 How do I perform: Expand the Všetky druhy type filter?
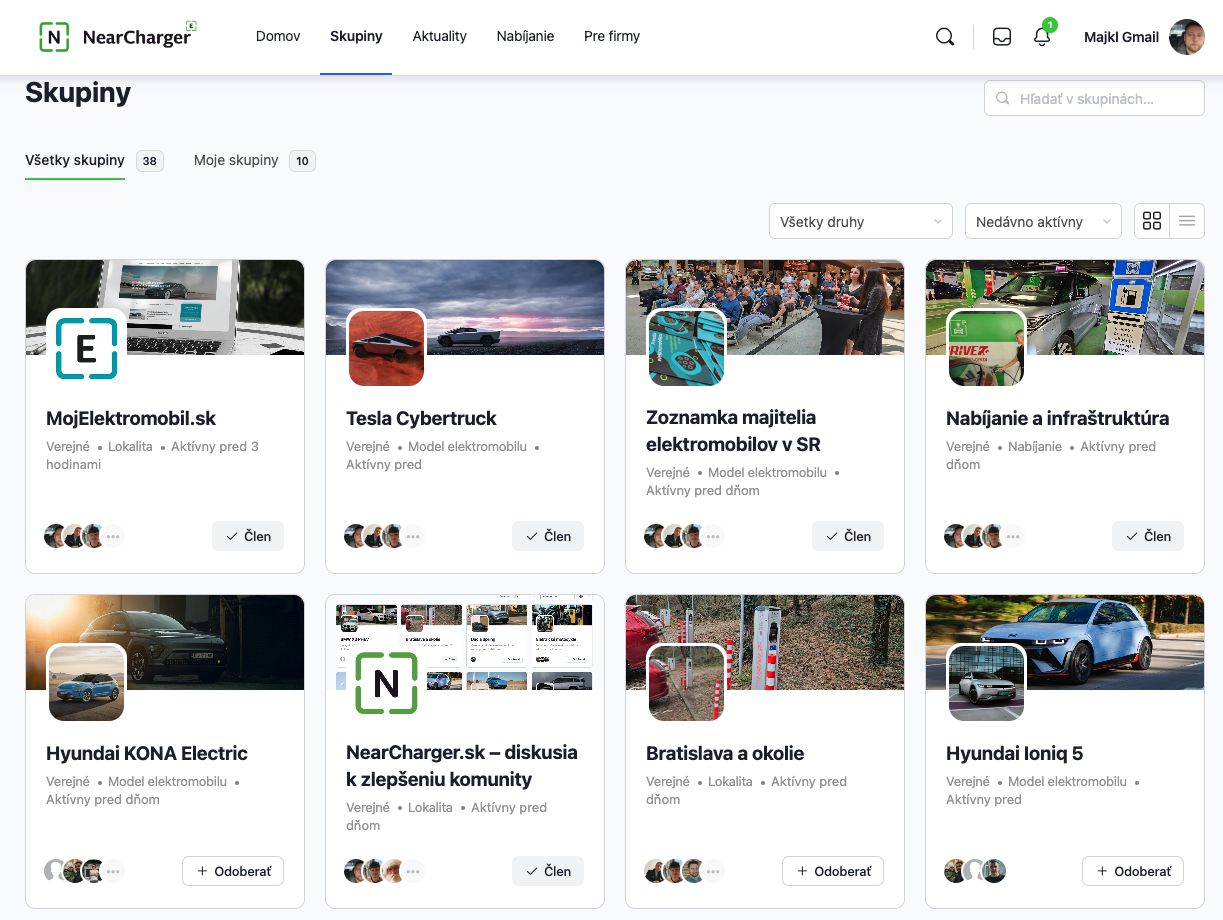[861, 221]
